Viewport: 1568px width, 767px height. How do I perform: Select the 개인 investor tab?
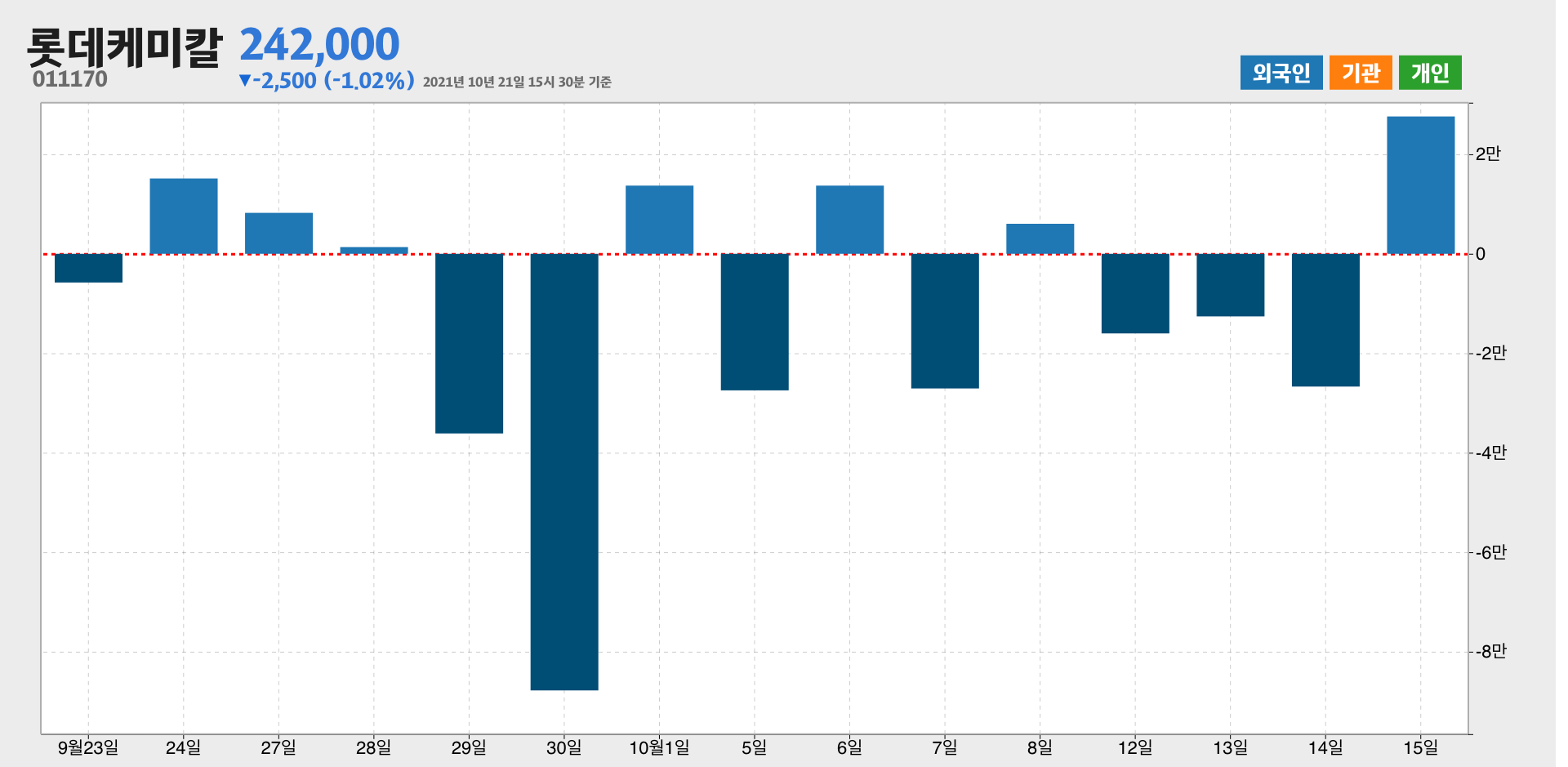pyautogui.click(x=1430, y=73)
